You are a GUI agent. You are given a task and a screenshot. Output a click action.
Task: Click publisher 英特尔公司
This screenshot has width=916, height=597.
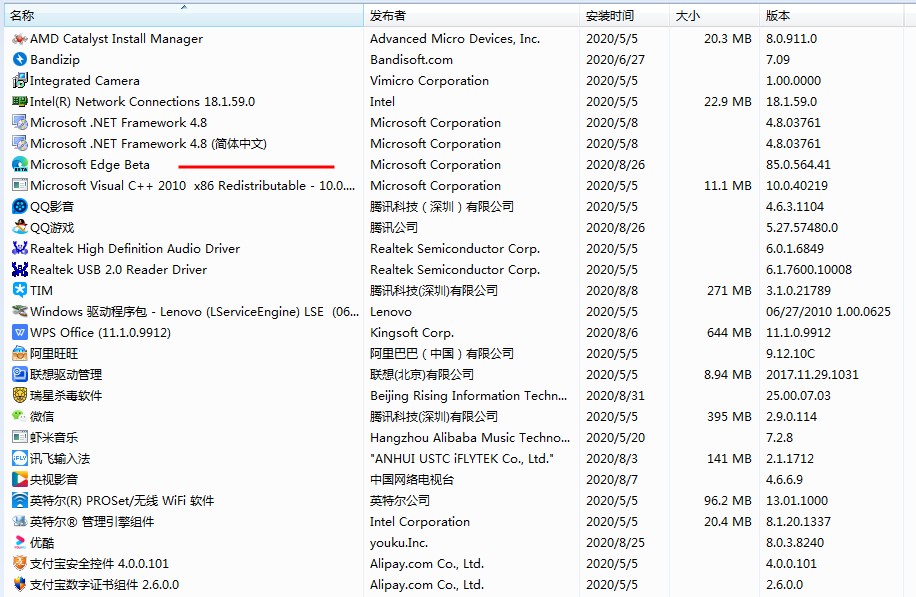(400, 501)
